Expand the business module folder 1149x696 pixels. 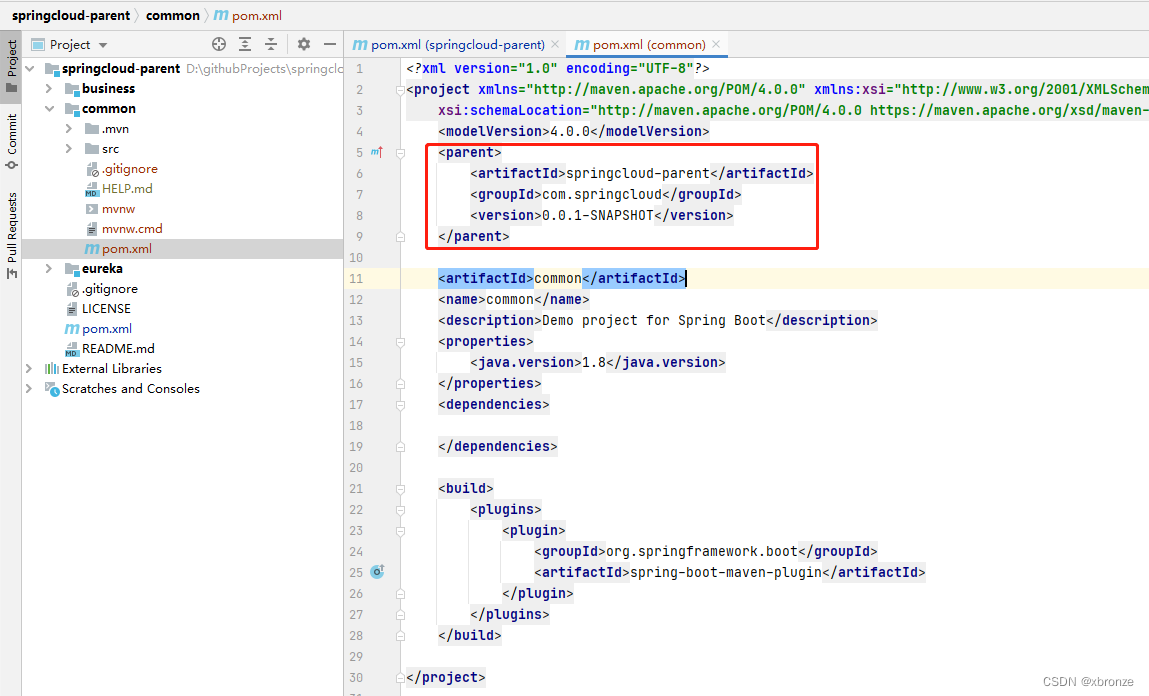[x=49, y=89]
